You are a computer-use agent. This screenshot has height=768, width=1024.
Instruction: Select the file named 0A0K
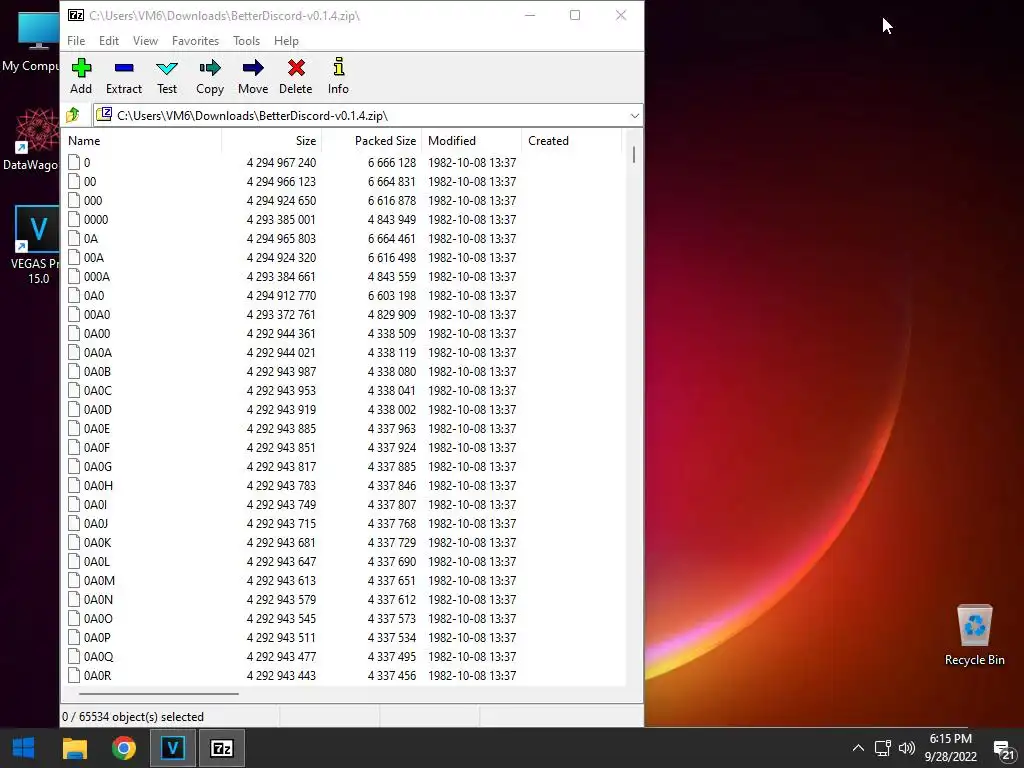tap(97, 542)
